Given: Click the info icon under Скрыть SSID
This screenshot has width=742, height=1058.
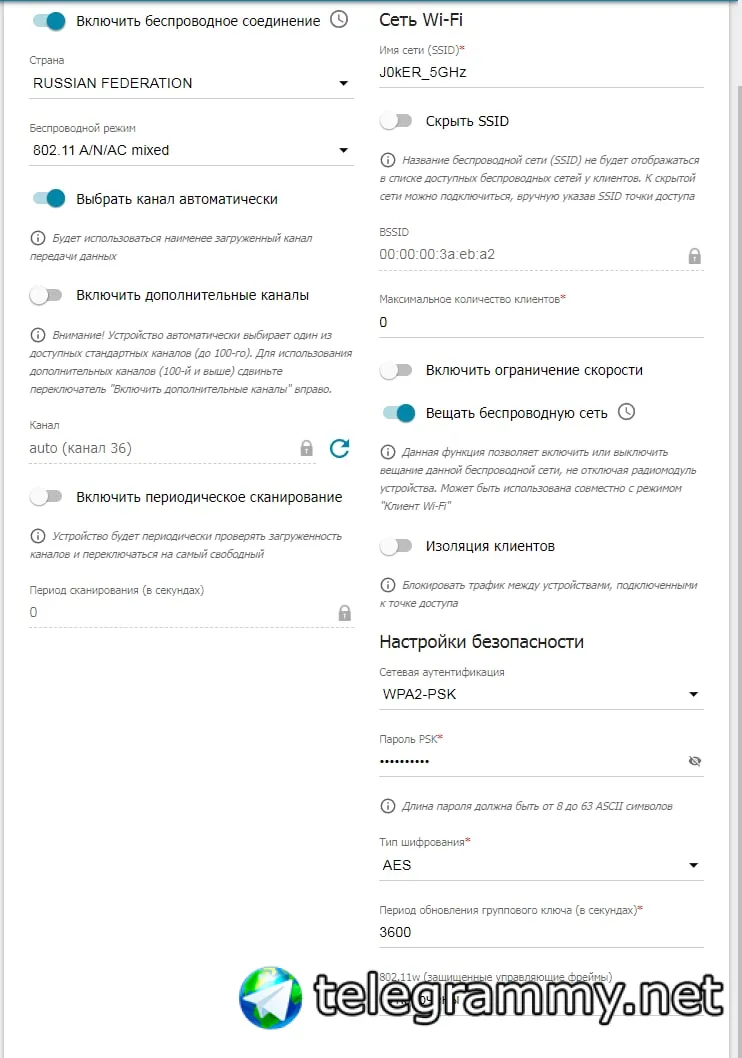Looking at the screenshot, I should (x=388, y=160).
